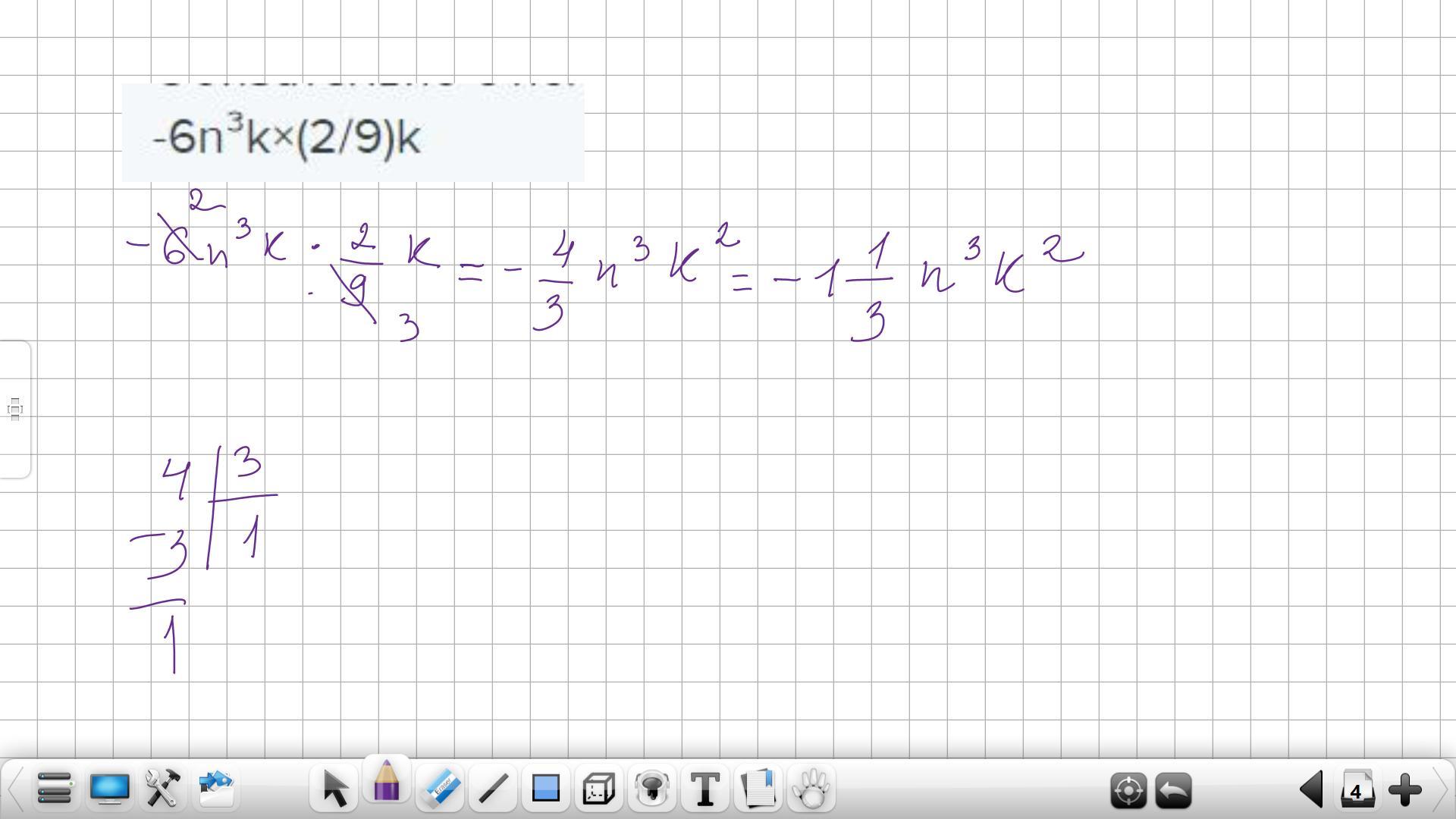Select the Text tool

click(705, 789)
